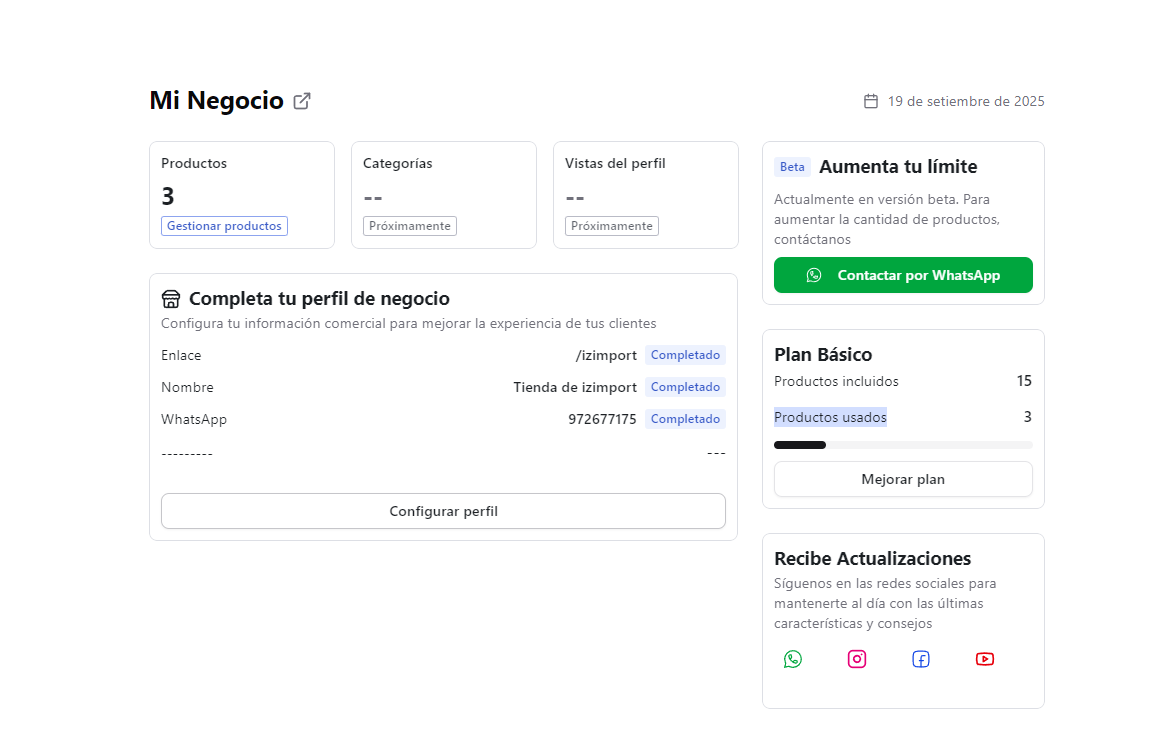Click Próximamente badge under Categorías
The height and width of the screenshot is (752, 1150).
point(410,226)
